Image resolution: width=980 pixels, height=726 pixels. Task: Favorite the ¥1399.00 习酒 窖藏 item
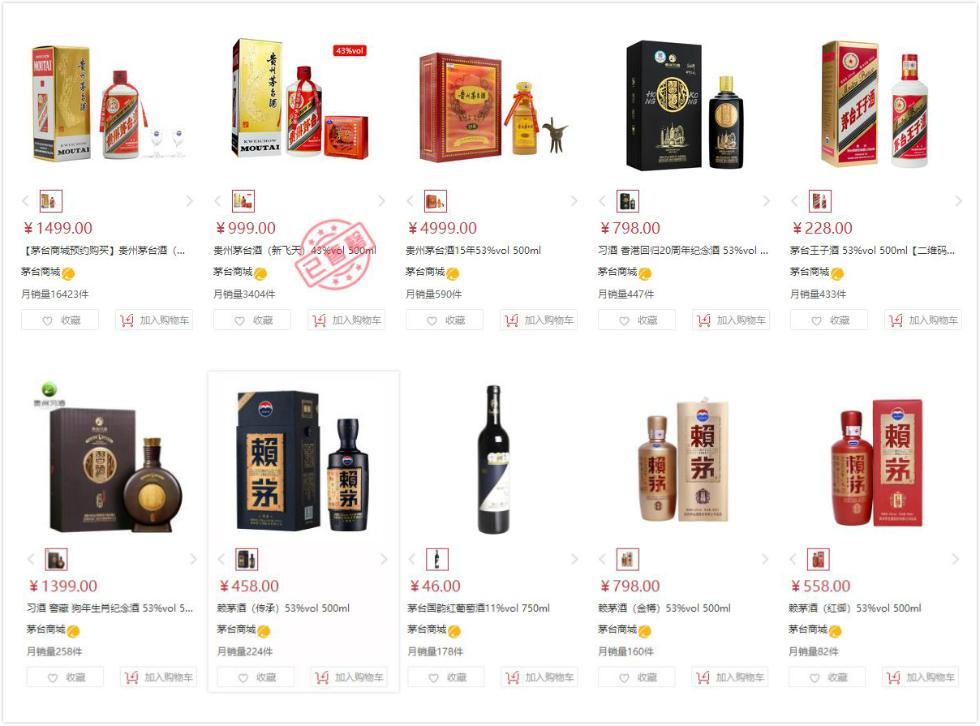coord(65,677)
